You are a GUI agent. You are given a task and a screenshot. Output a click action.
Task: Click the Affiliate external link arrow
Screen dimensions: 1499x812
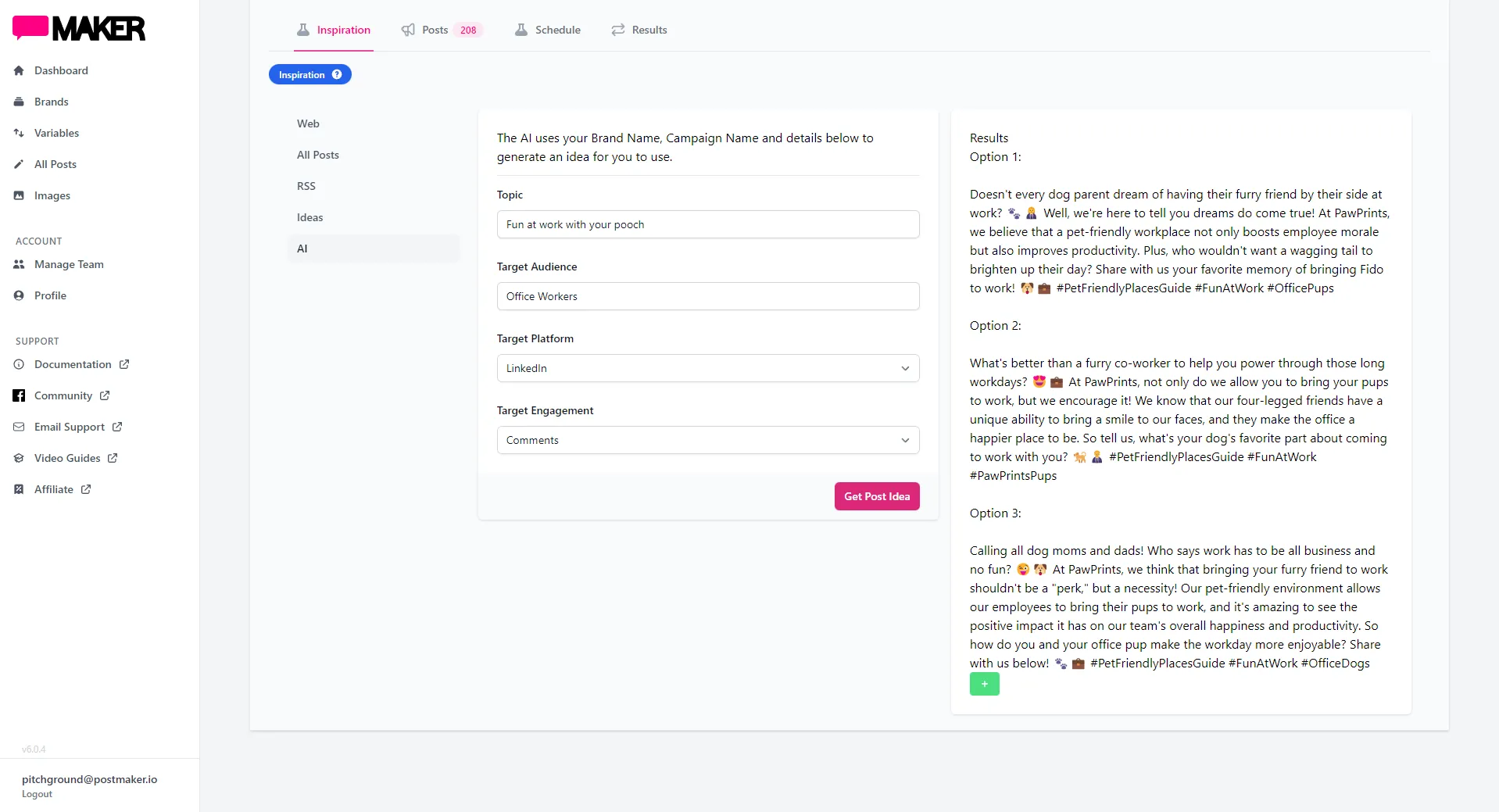pyautogui.click(x=86, y=489)
